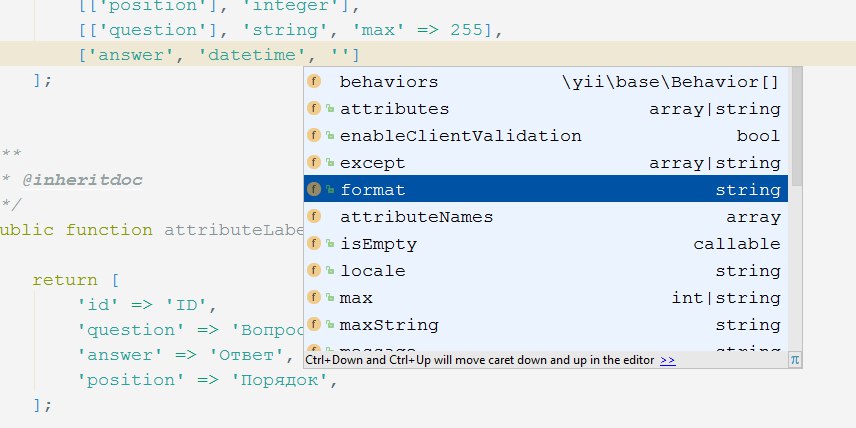Pick the except suggestion
The height and width of the screenshot is (428, 856).
pyautogui.click(x=546, y=163)
